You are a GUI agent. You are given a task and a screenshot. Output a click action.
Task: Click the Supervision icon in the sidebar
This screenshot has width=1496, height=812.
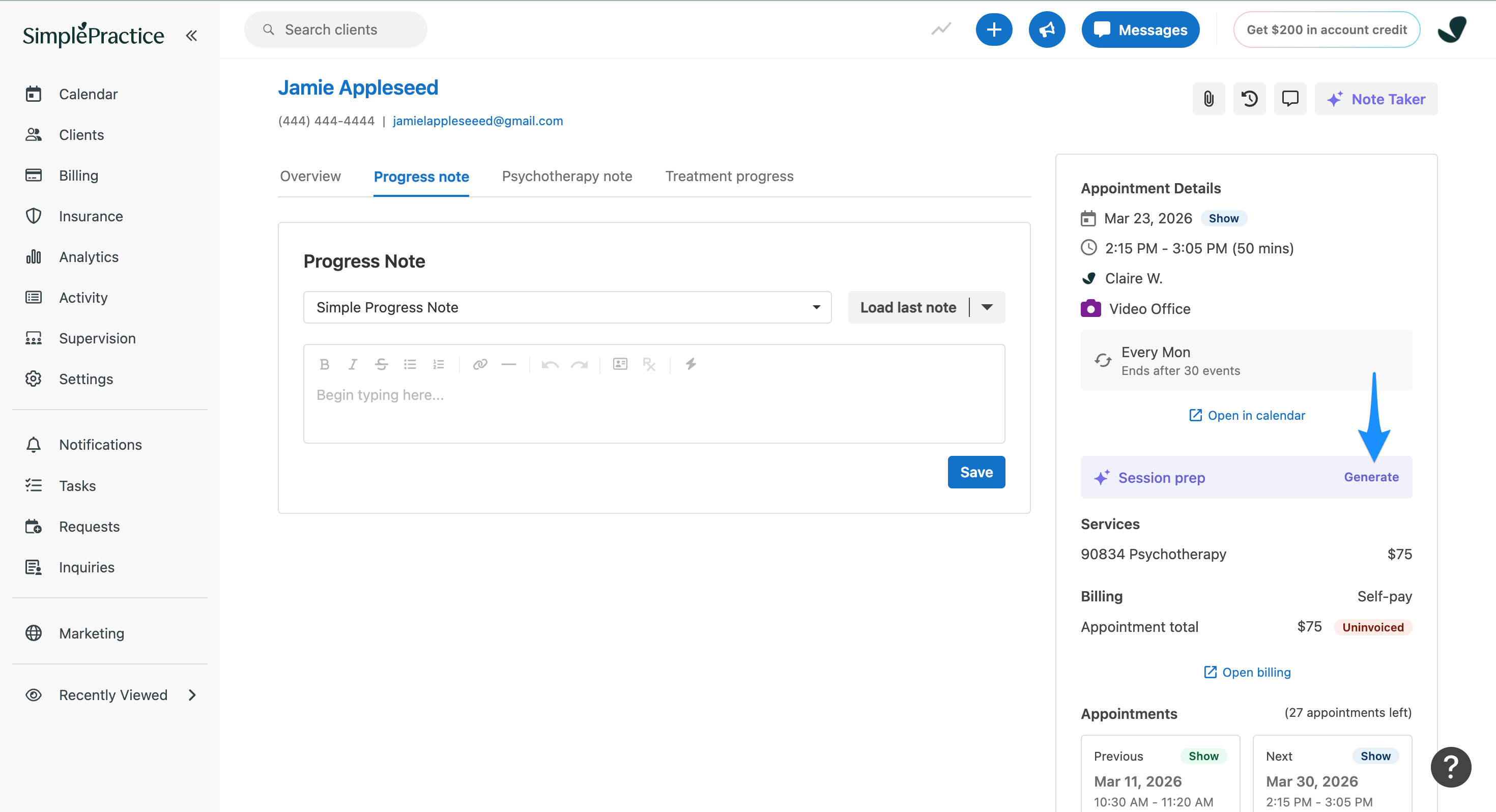(34, 338)
